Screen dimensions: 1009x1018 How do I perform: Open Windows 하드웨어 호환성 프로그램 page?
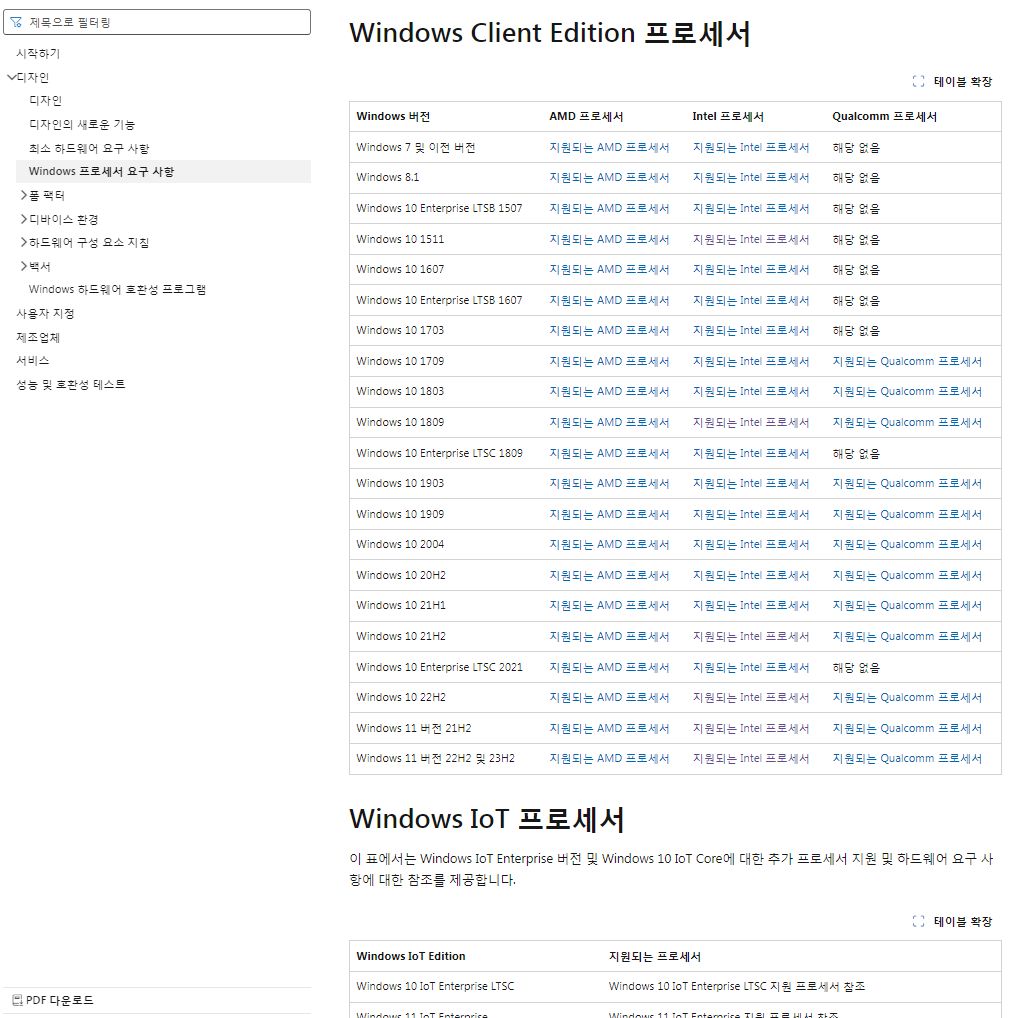click(x=118, y=290)
